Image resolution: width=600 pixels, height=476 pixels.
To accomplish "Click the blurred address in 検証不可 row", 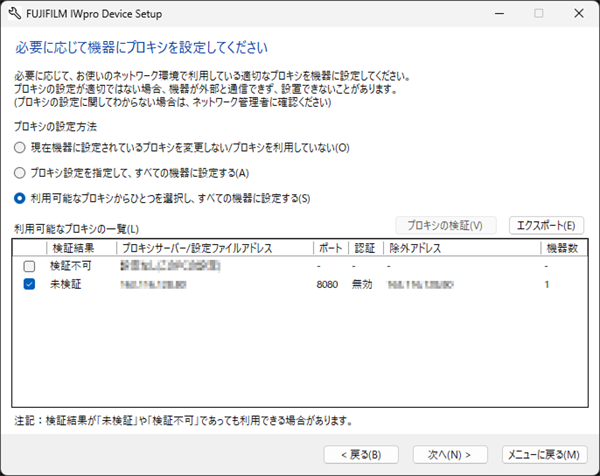I will (170, 266).
